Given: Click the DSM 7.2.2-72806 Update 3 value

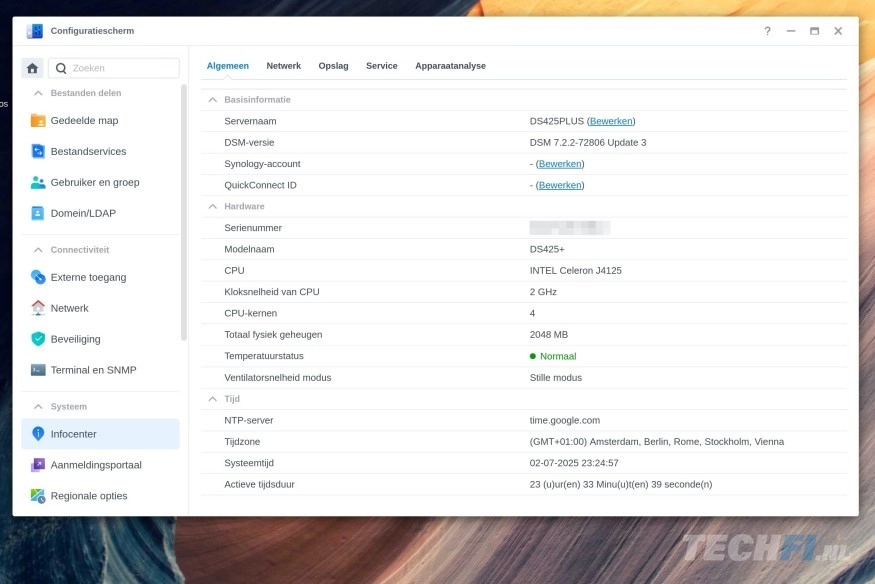Looking at the screenshot, I should 588,143.
